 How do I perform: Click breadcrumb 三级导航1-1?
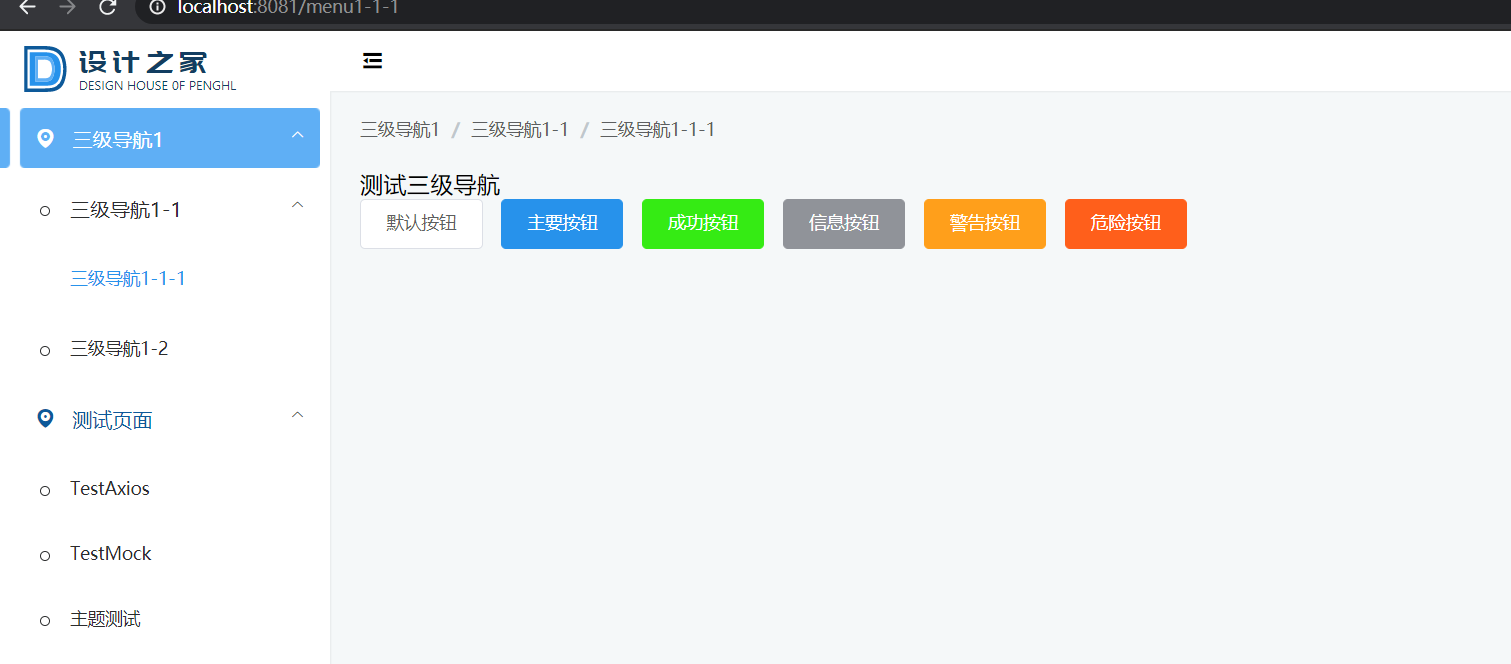tap(520, 129)
